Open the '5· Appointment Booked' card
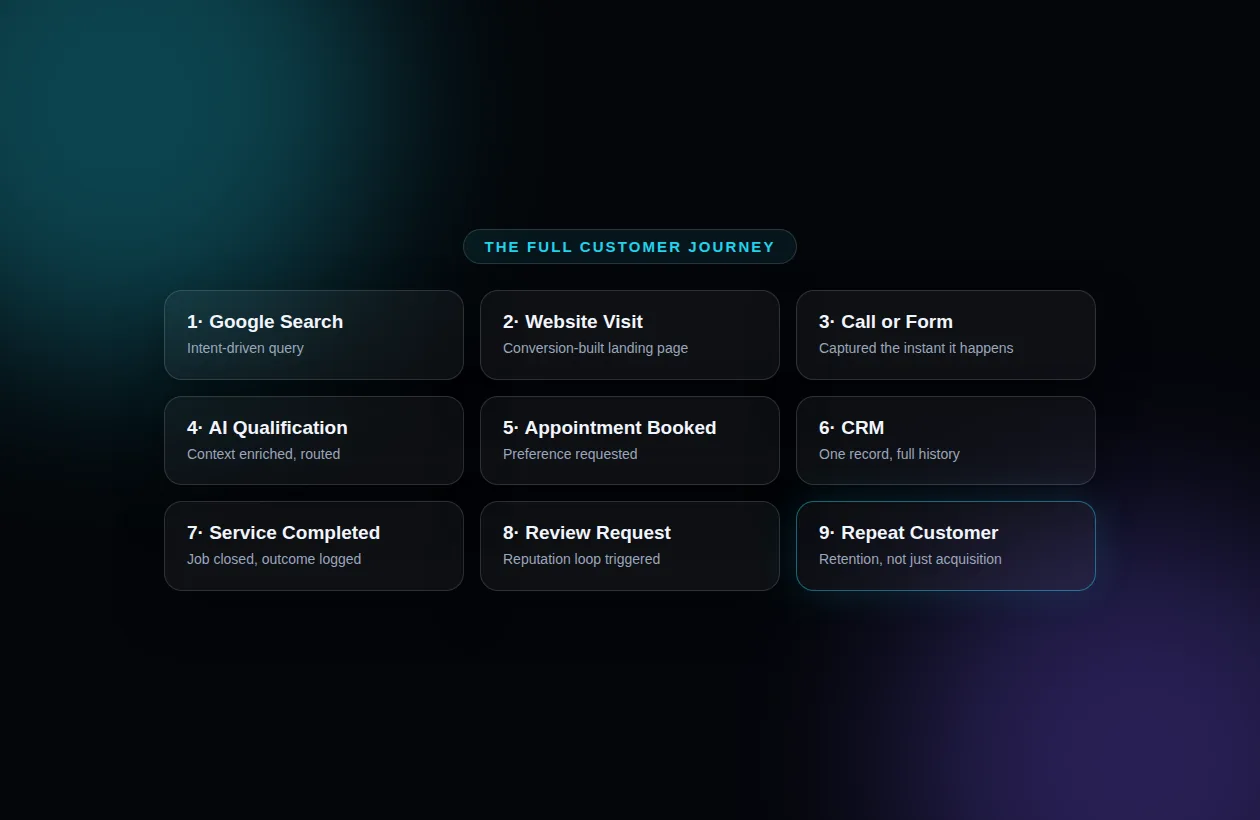Viewport: 1260px width, 820px height. 630,441
